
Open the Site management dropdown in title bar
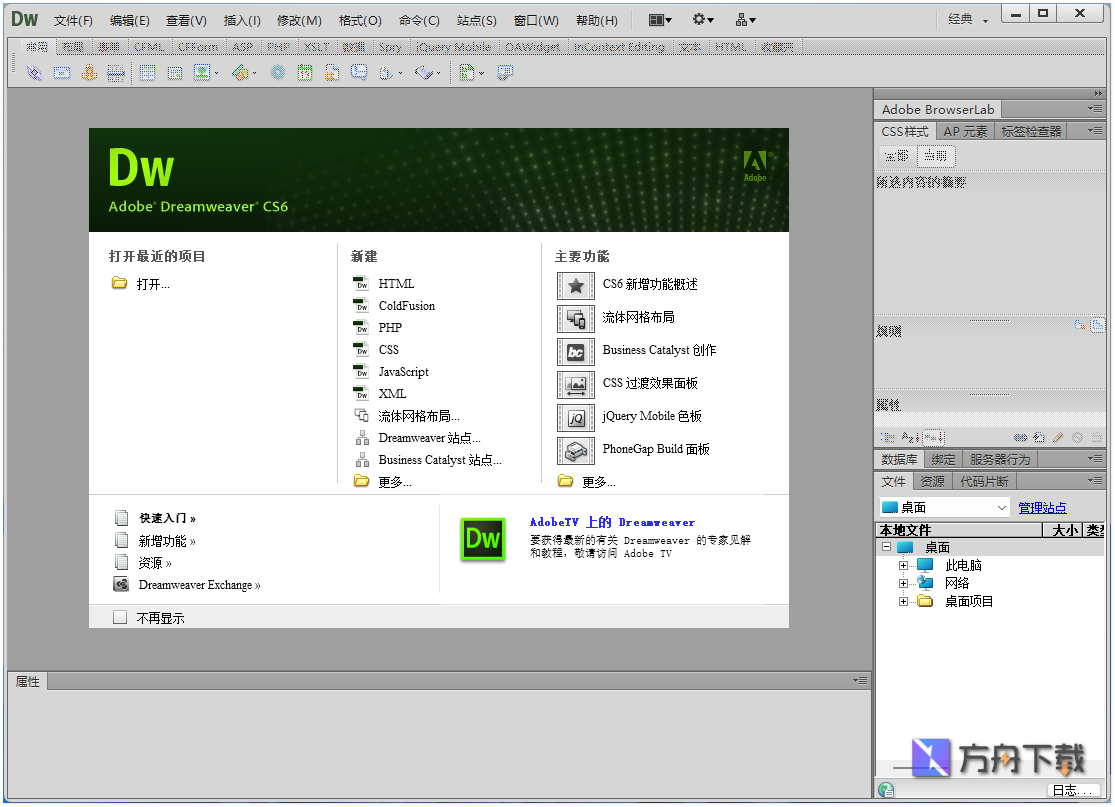point(745,20)
